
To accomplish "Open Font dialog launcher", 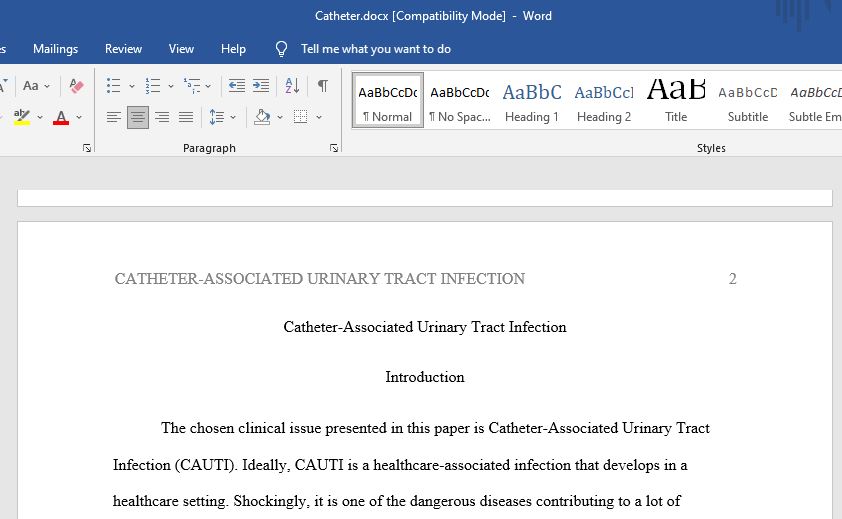I will point(87,148).
